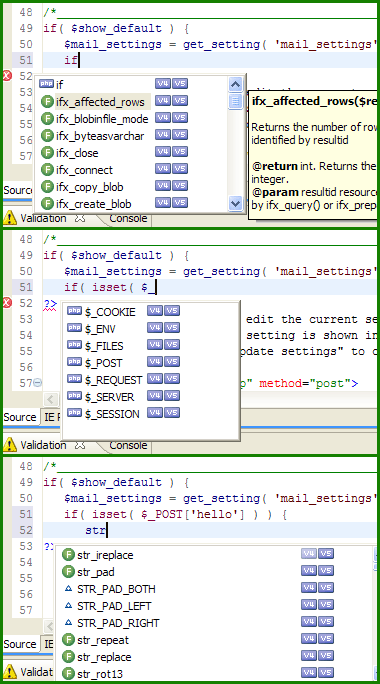Click the php icon beside $_SERVER
The height and width of the screenshot is (684, 380).
pos(75,396)
